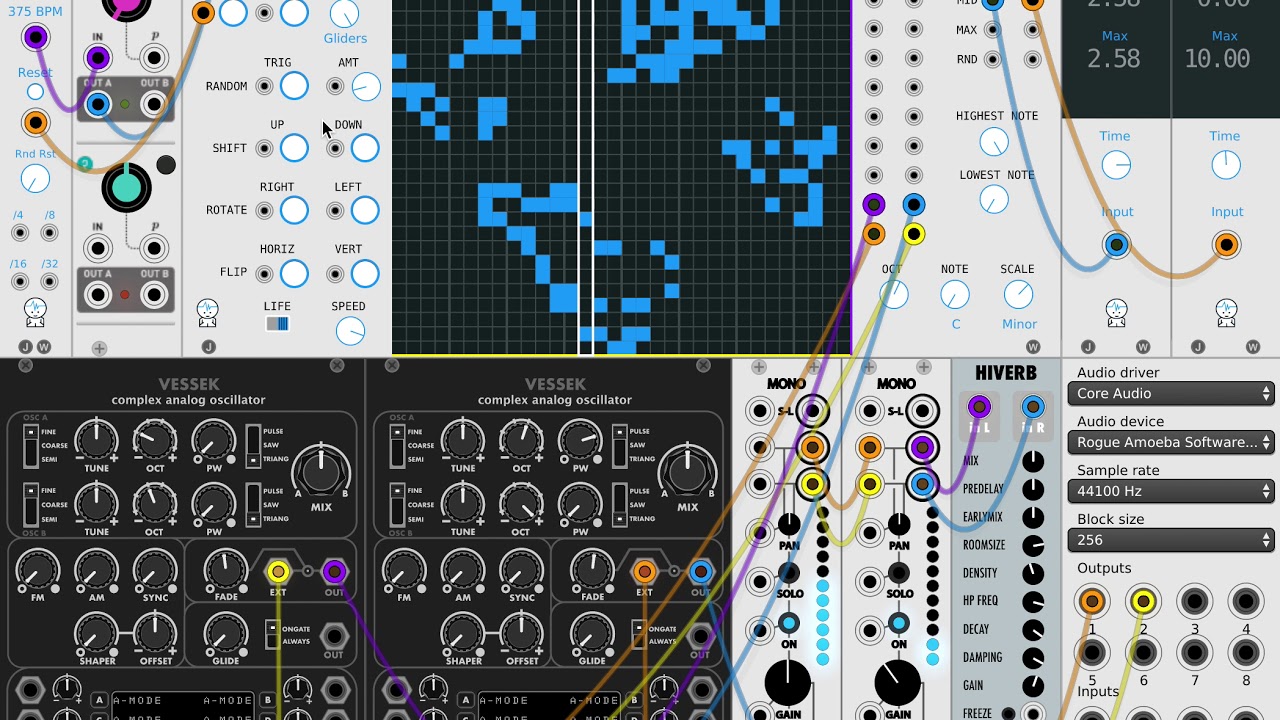This screenshot has width=1280, height=720.
Task: Click the HIVERB ROOMSIZE knob
Action: click(1033, 546)
